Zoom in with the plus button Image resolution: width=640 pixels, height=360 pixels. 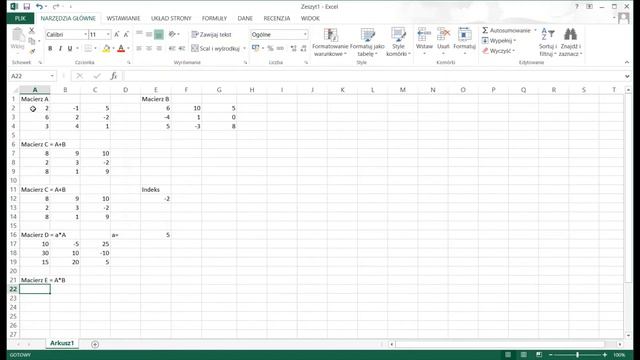click(605, 355)
